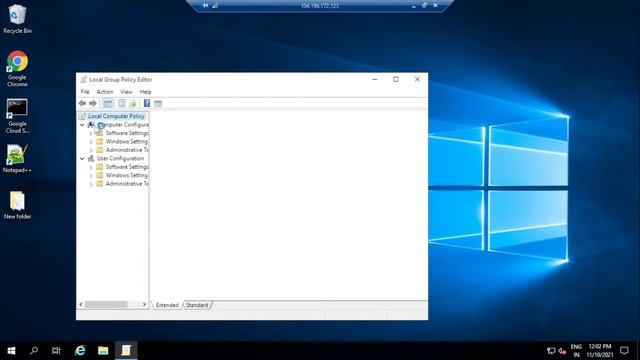
Task: Expand Software Settings under Computer Configuration
Action: [91, 133]
